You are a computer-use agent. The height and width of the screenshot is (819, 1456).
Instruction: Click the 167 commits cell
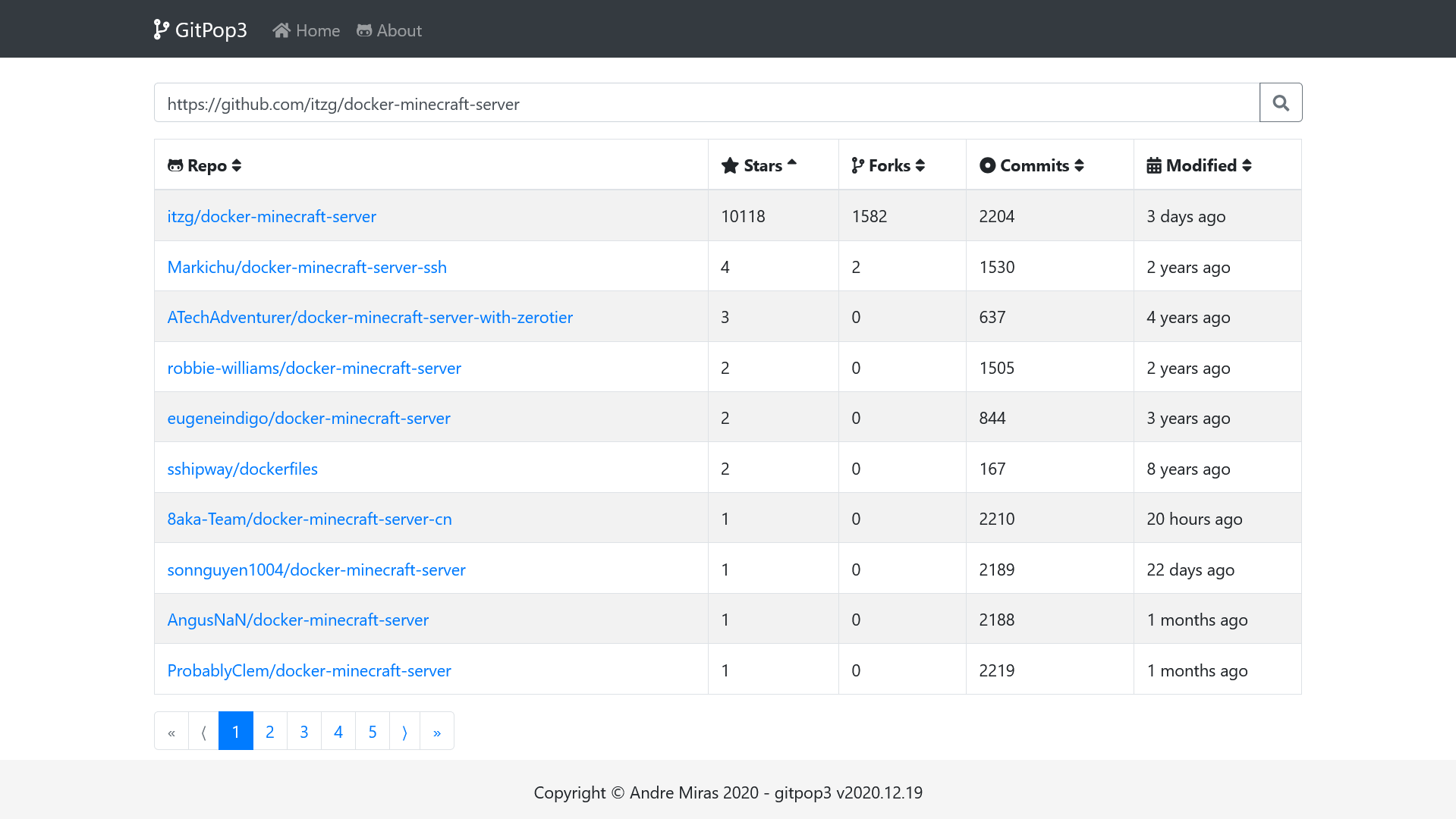coord(1050,469)
